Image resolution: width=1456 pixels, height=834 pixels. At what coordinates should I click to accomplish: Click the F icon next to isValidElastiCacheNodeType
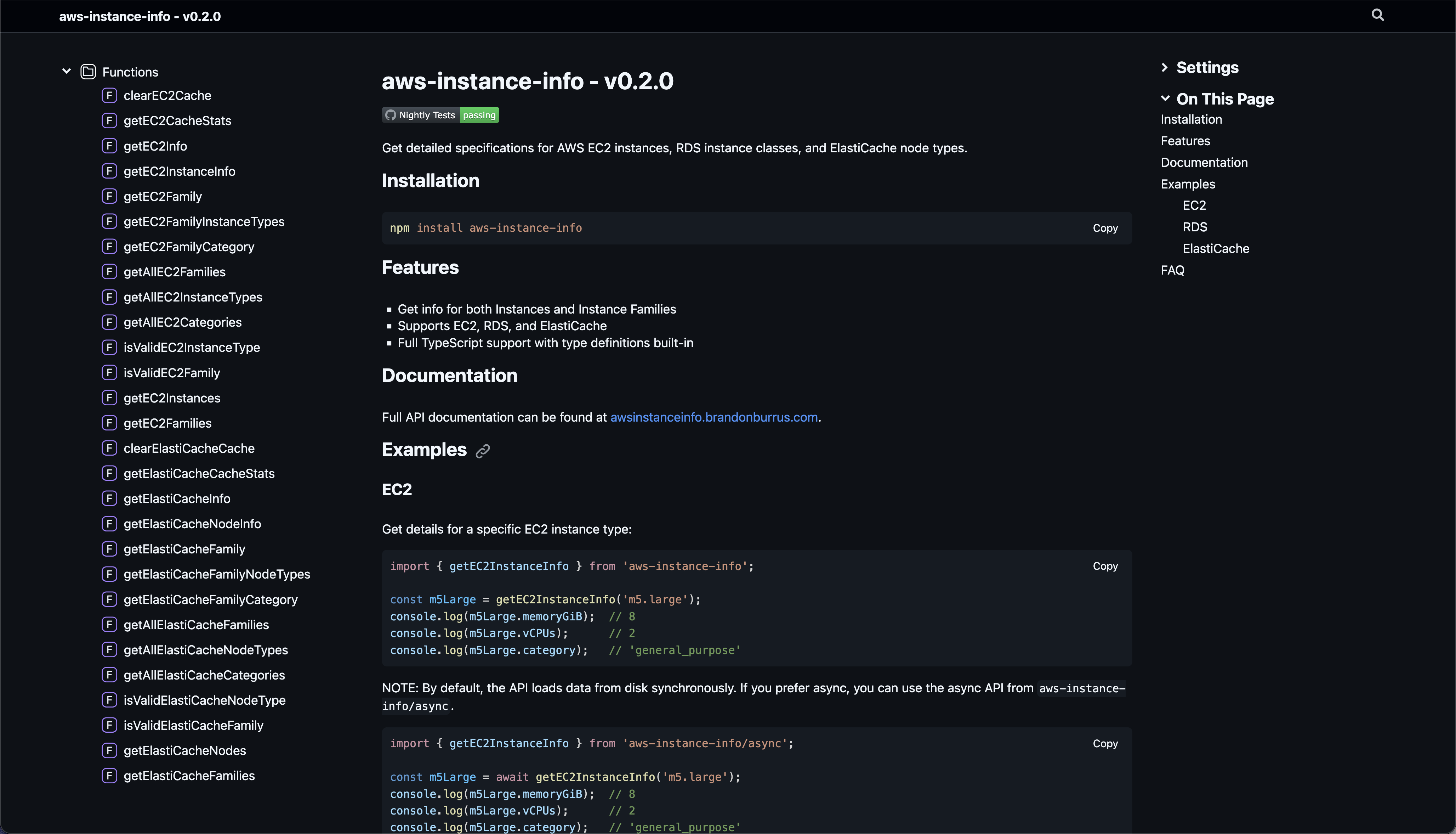click(109, 700)
